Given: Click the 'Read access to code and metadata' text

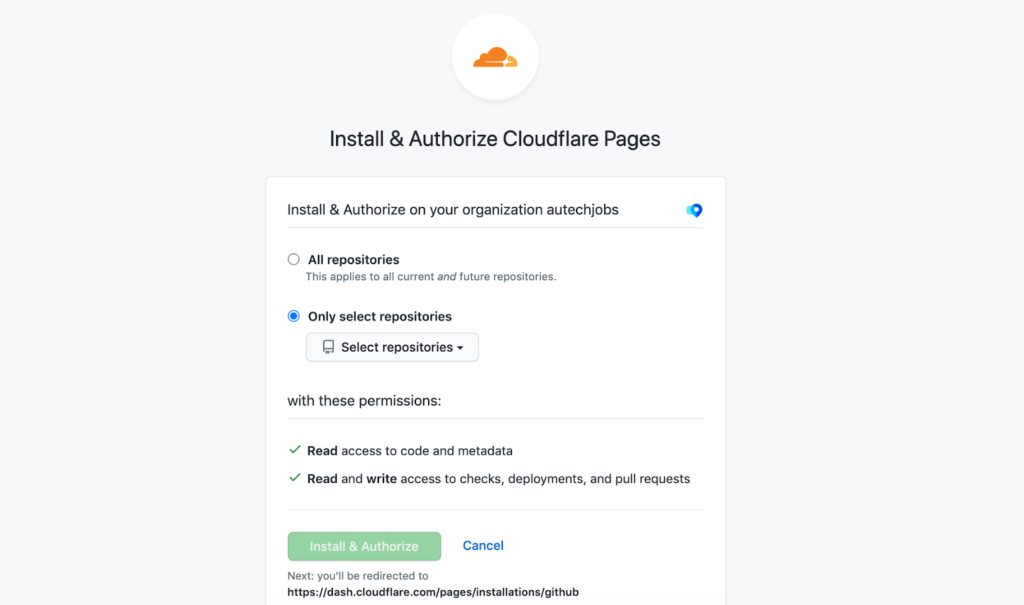Looking at the screenshot, I should [409, 451].
